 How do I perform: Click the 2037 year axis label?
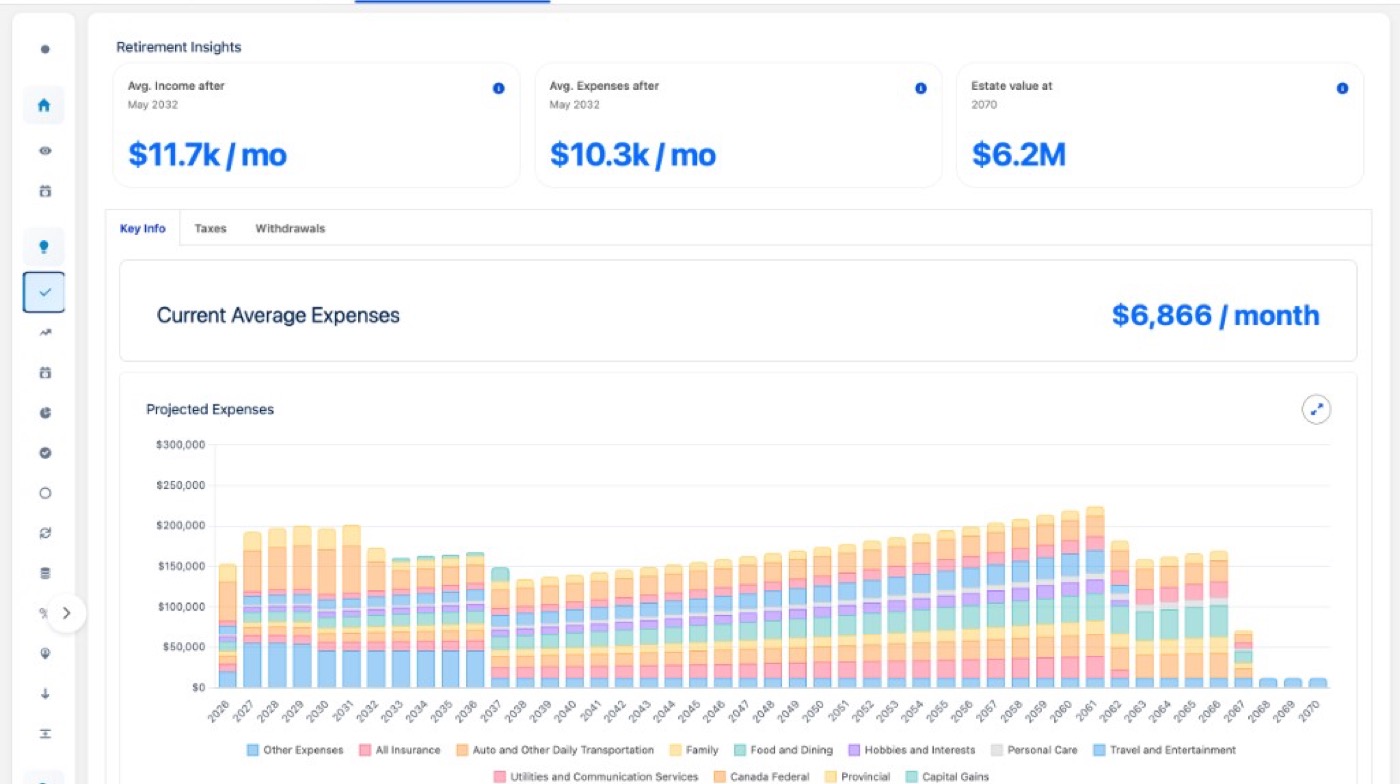pos(492,711)
